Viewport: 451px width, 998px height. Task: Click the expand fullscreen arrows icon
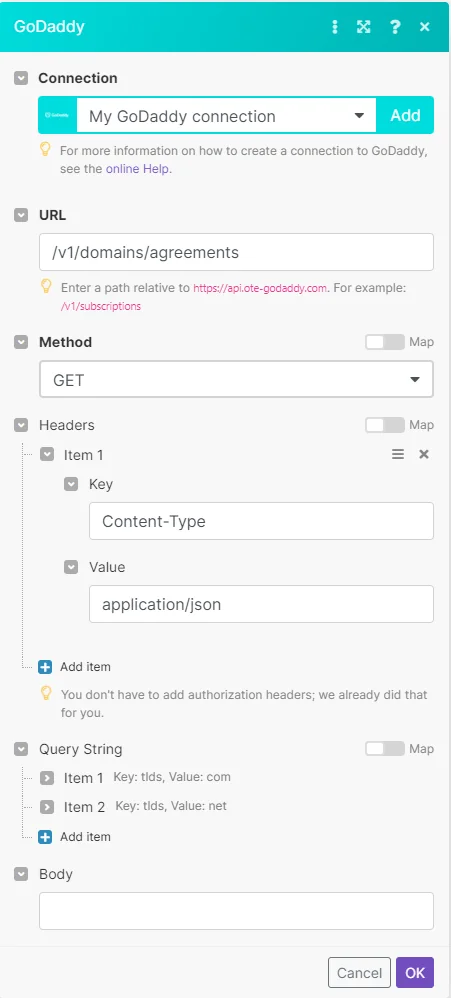click(363, 27)
